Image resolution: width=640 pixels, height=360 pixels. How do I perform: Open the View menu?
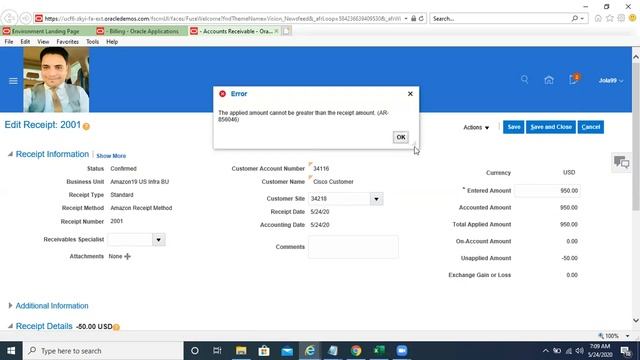click(x=43, y=42)
